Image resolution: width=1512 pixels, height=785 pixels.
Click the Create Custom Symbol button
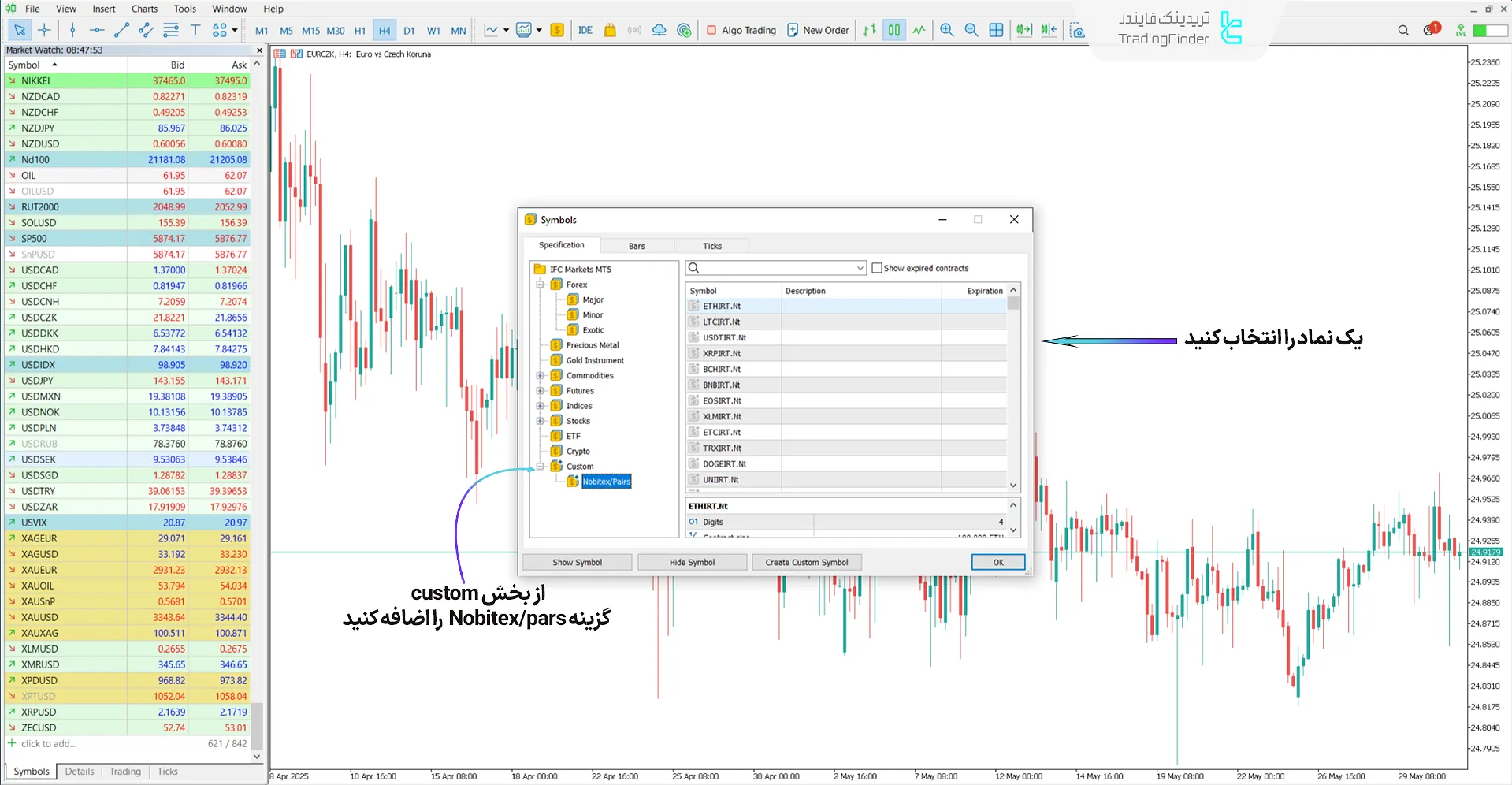806,562
